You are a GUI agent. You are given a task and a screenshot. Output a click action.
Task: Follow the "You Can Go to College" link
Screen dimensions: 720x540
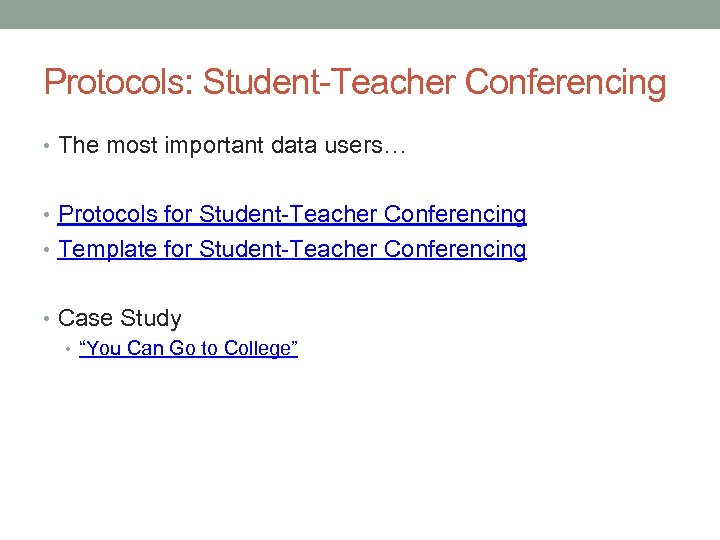188,348
